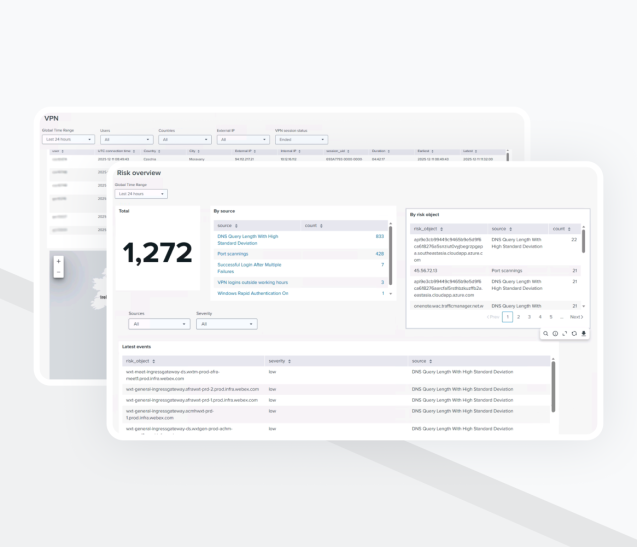Refresh the By risk object panel
637x547 pixels.
(574, 333)
